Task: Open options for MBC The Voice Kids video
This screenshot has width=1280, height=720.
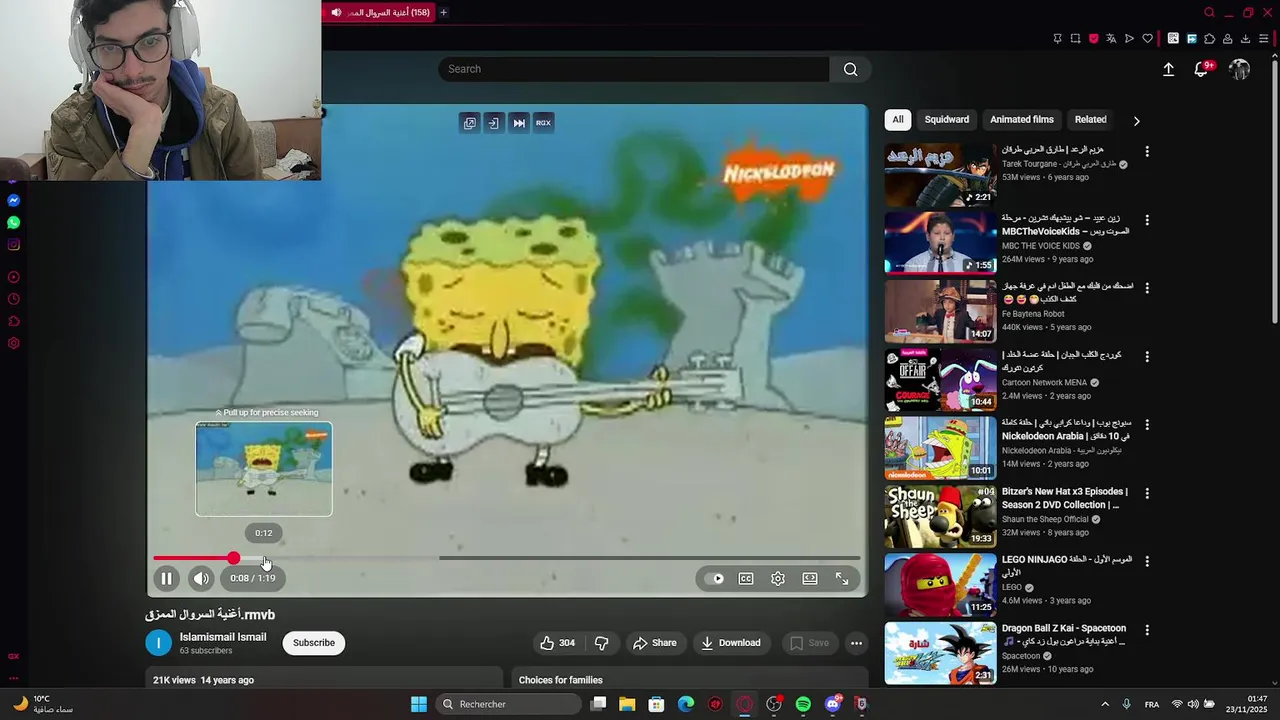Action: click(1147, 220)
